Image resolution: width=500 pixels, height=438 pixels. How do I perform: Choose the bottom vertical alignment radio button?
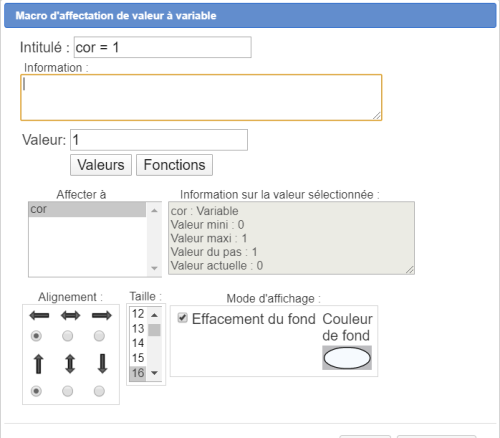tap(99, 391)
